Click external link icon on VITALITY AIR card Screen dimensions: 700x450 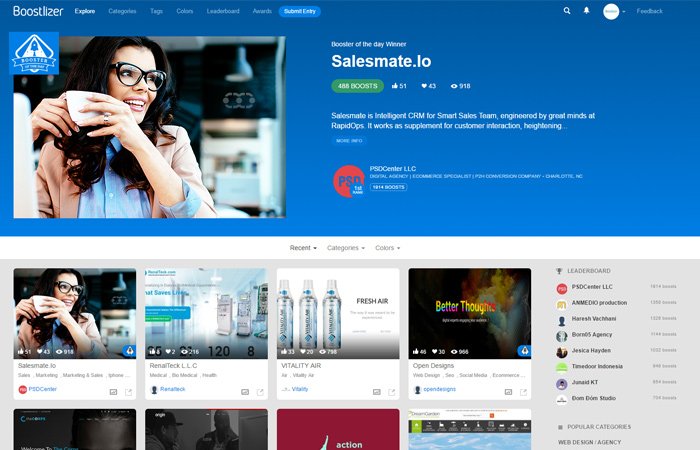click(x=392, y=392)
